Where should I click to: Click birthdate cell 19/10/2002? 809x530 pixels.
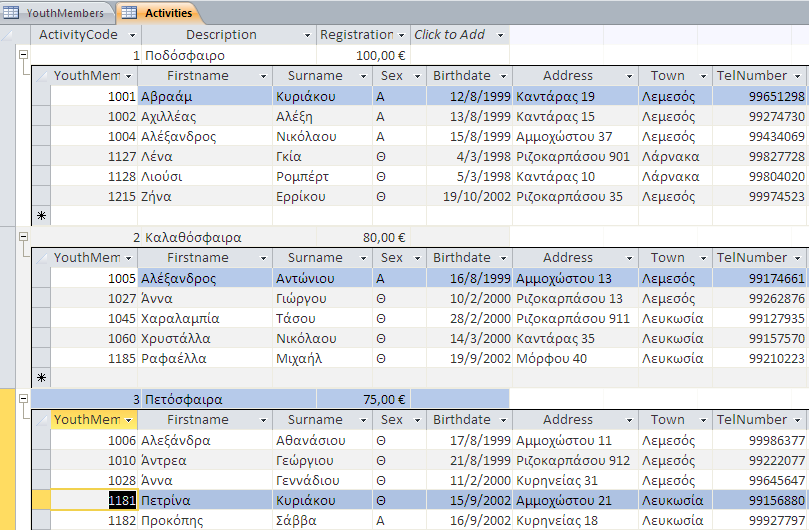click(x=469, y=197)
